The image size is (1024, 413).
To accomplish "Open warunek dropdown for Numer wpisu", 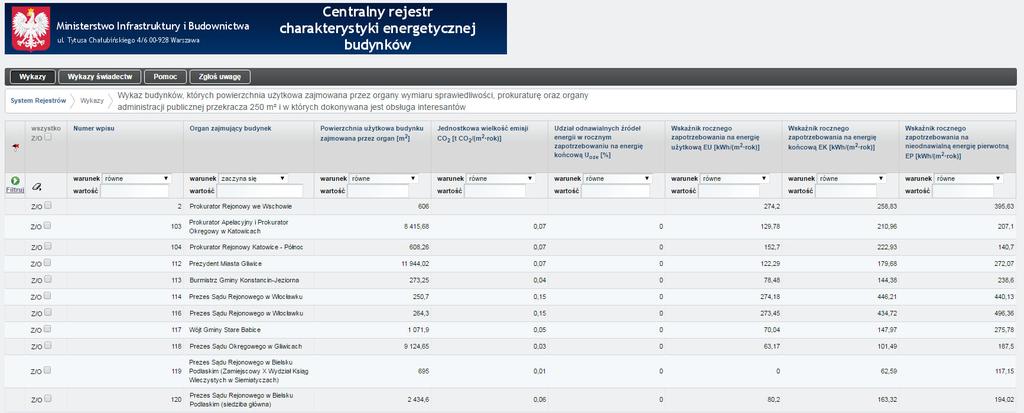I will point(136,178).
